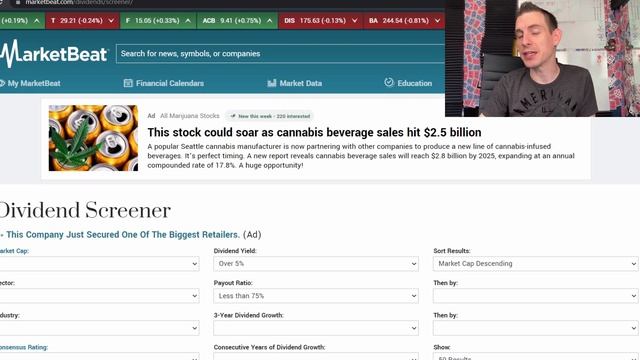Open the Industry dropdown
640x360 pixels.
tap(99, 328)
